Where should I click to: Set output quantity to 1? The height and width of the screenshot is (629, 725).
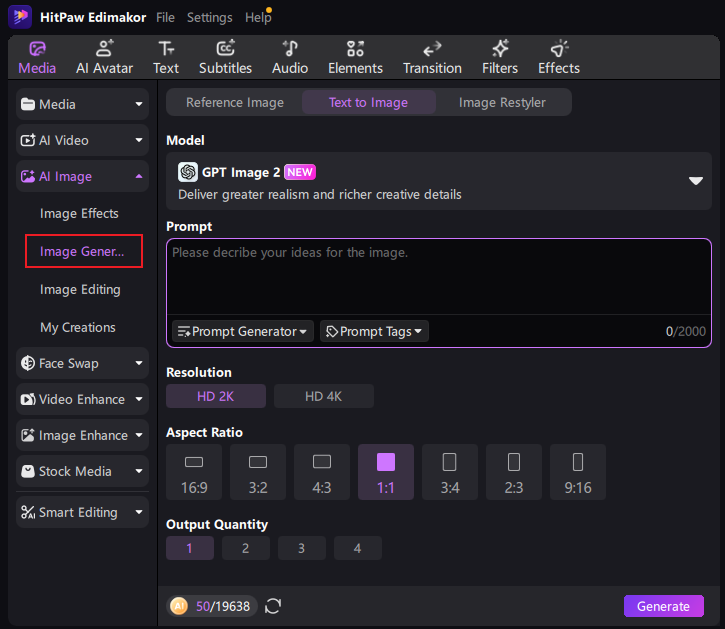point(190,548)
